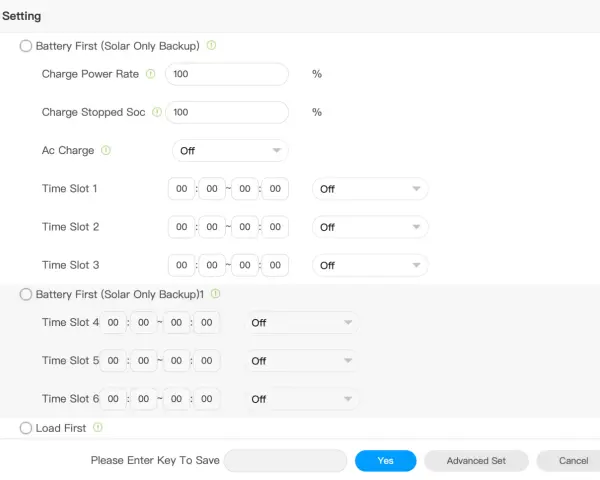This screenshot has height=480, width=600.
Task: Click info icon next to Charge Power Rate
Action: 151,74
